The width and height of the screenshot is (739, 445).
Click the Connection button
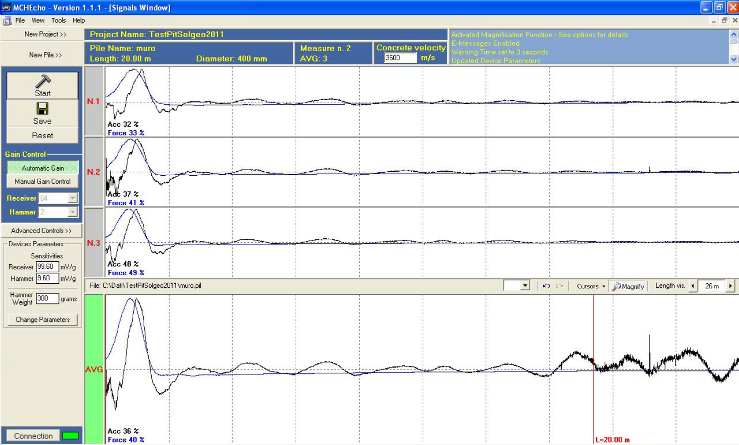[x=33, y=436]
